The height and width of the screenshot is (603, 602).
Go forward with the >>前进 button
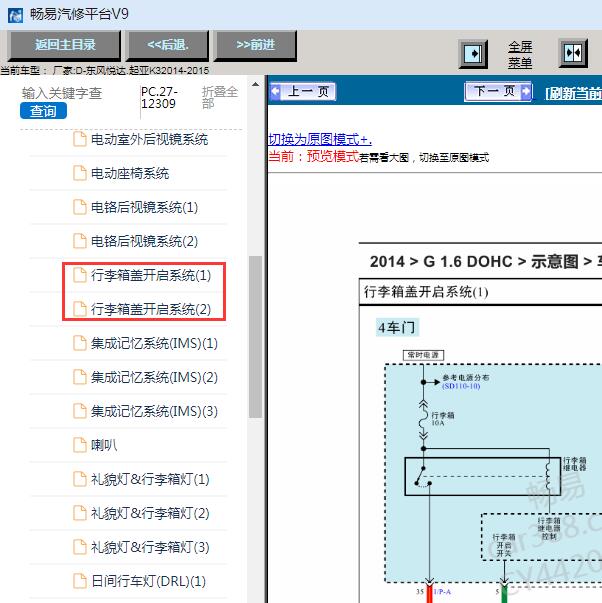pyautogui.click(x=255, y=45)
